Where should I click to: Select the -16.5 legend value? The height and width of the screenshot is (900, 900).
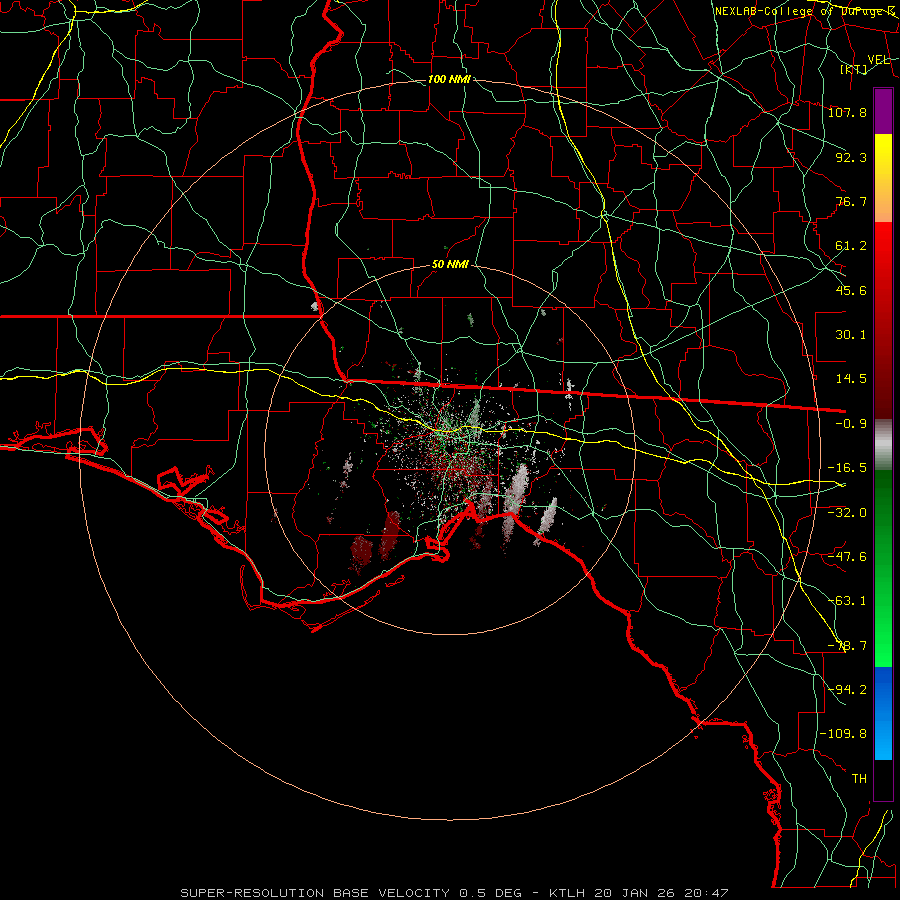[847, 468]
